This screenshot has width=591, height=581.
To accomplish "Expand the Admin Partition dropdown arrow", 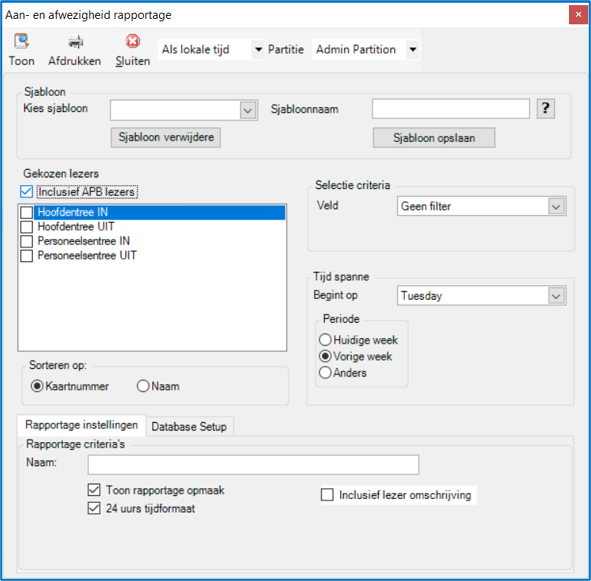I will [x=413, y=49].
